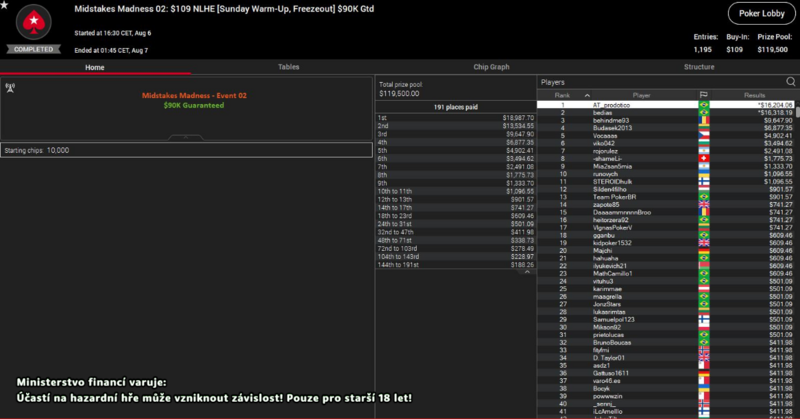Select player row prietolucas
Viewport: 800px width, 419px height.
click(x=666, y=334)
